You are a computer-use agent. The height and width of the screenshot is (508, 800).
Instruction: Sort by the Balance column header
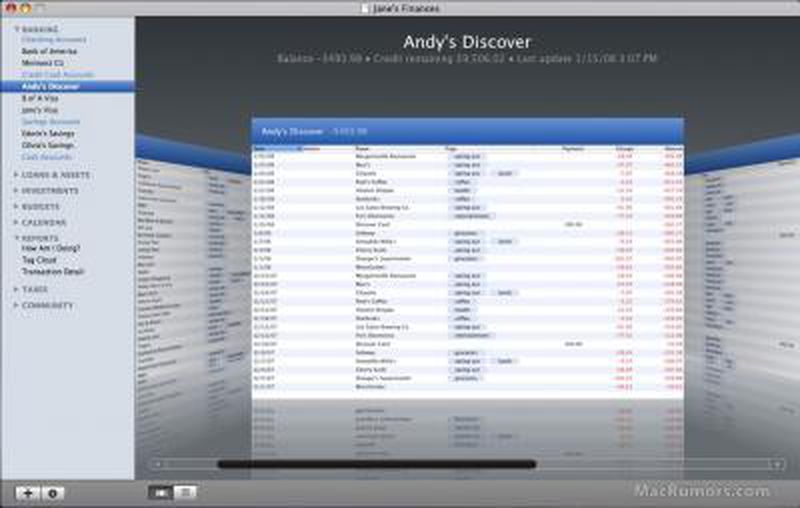673,149
